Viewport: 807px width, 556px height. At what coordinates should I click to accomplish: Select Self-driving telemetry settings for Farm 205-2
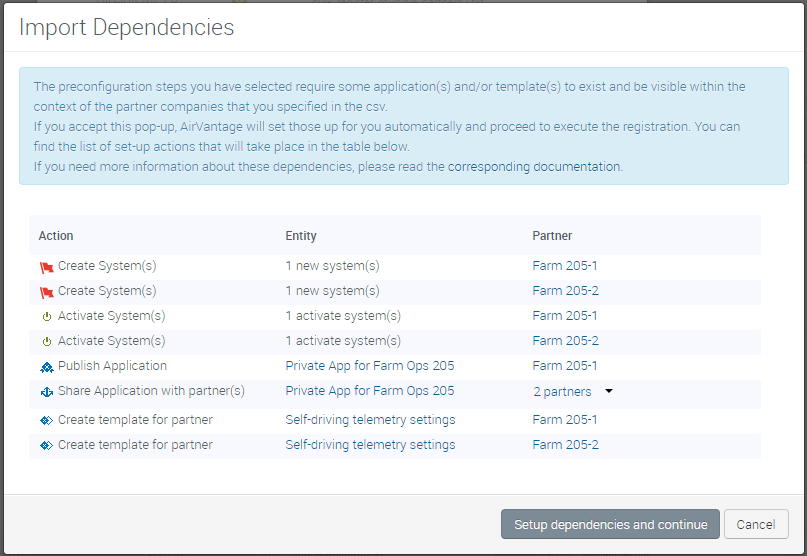pyautogui.click(x=370, y=444)
